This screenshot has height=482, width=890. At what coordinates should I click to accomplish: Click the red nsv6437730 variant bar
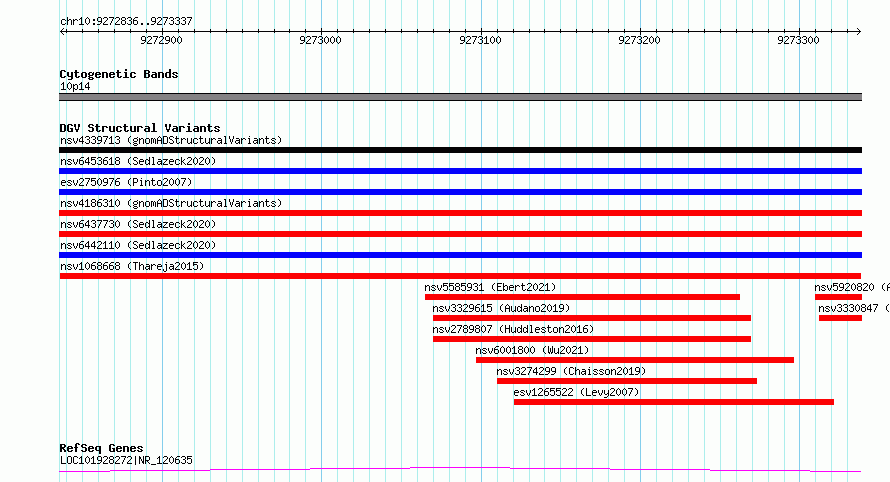(460, 234)
